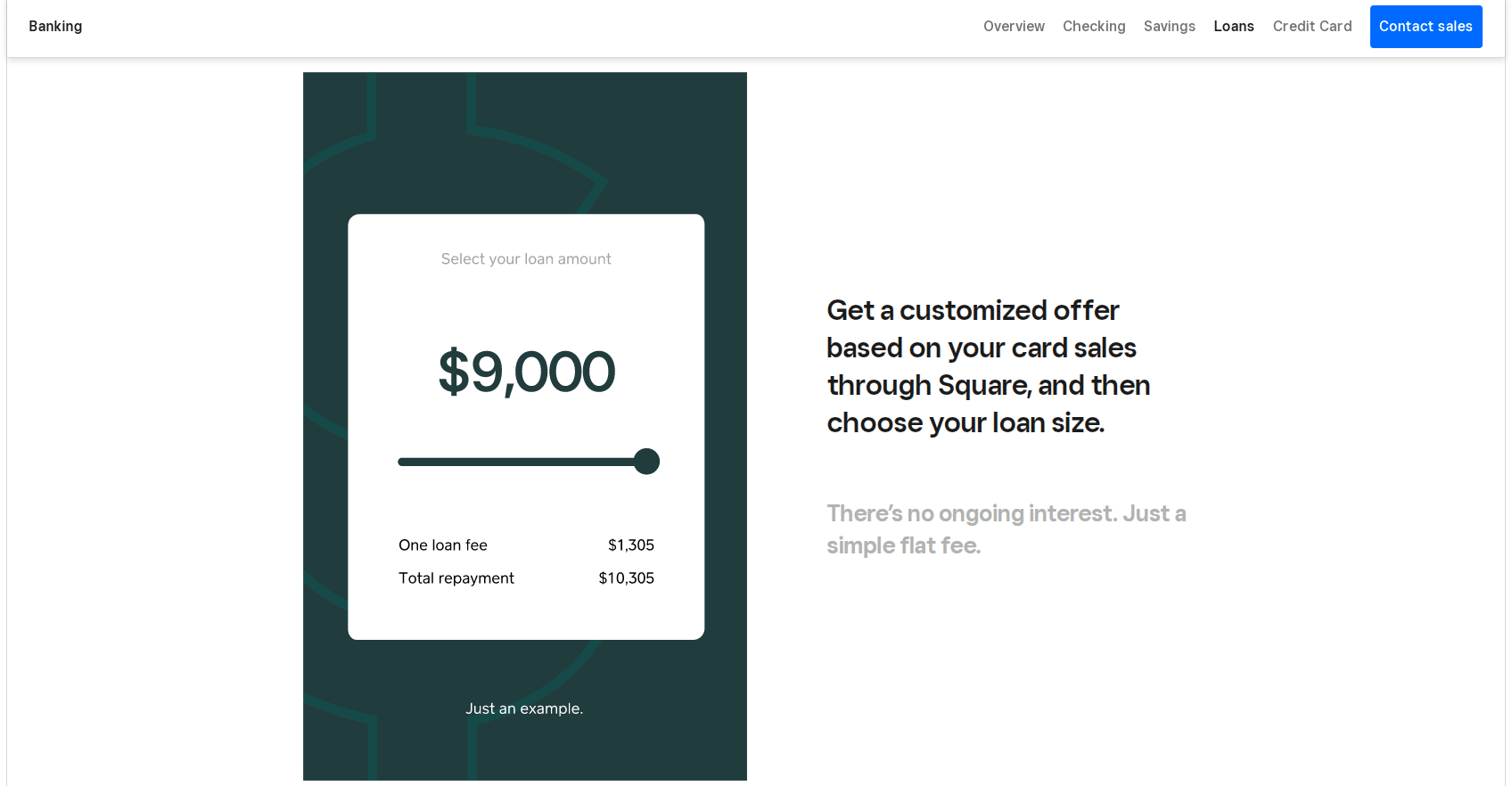This screenshot has height=786, width=1512.
Task: Click the 'Get a customized offer' heading
Action: point(988,366)
